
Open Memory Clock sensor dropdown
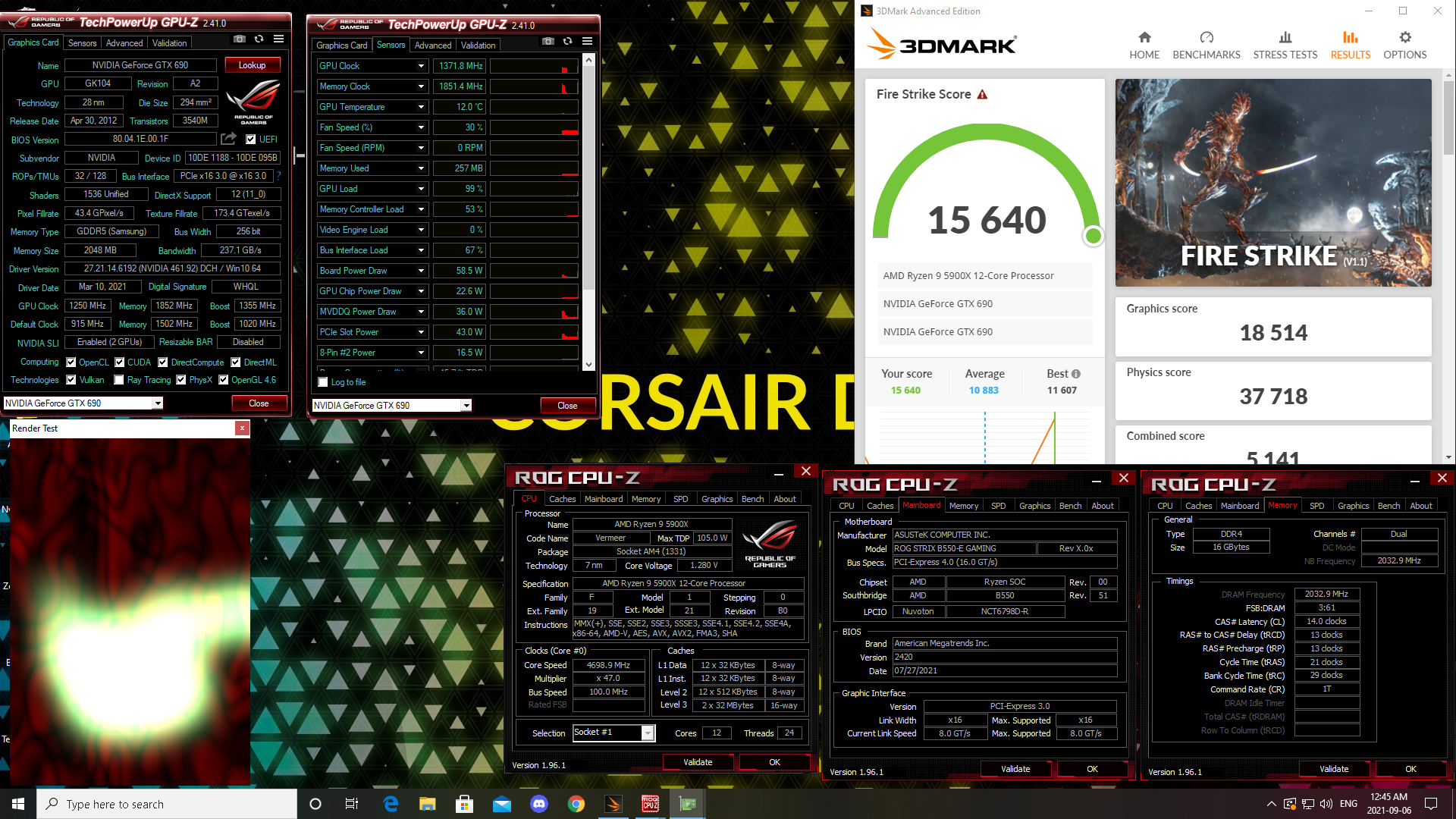pos(421,86)
